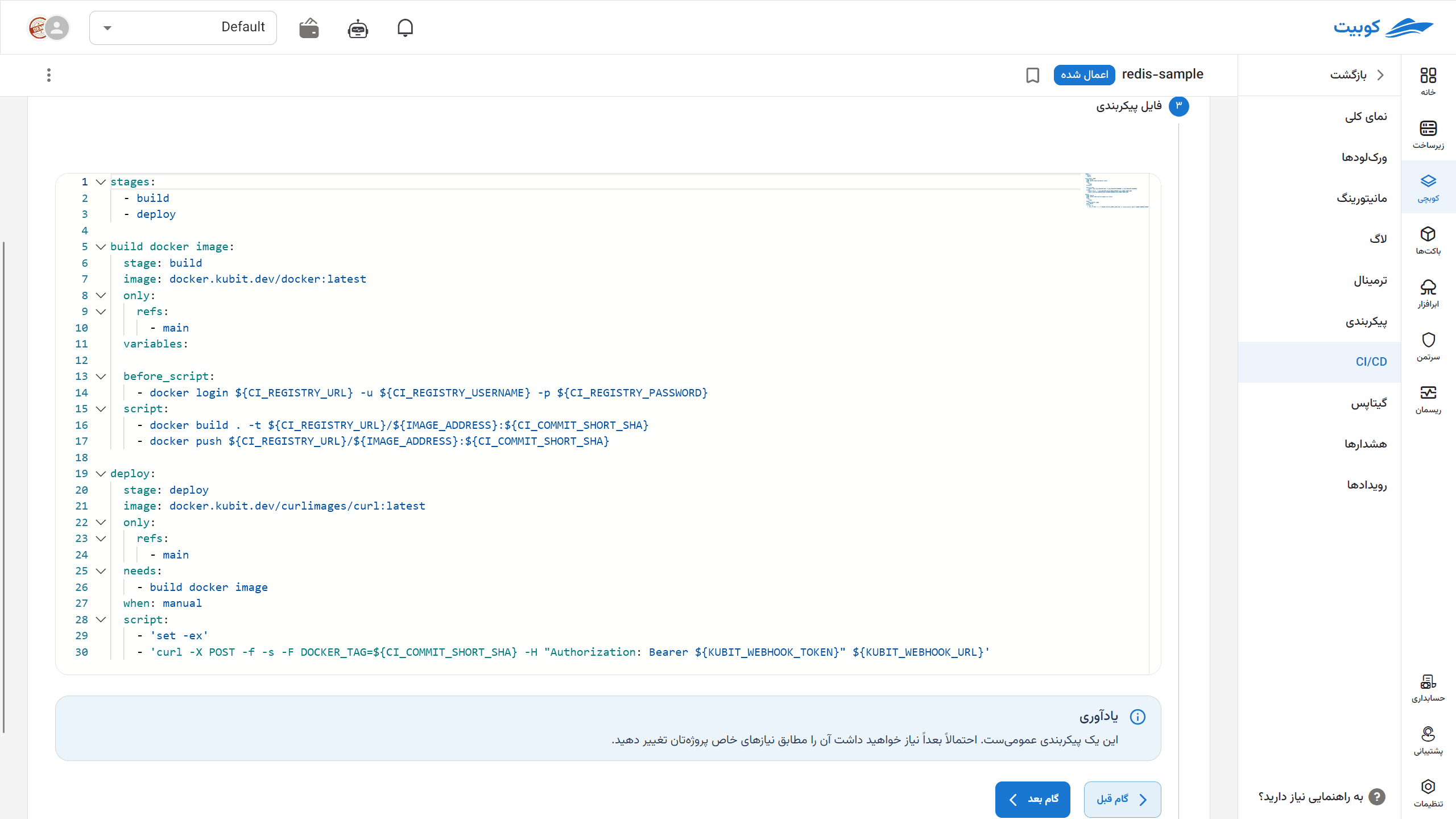Open سرتمن shield sidebar icon

click(x=1428, y=346)
